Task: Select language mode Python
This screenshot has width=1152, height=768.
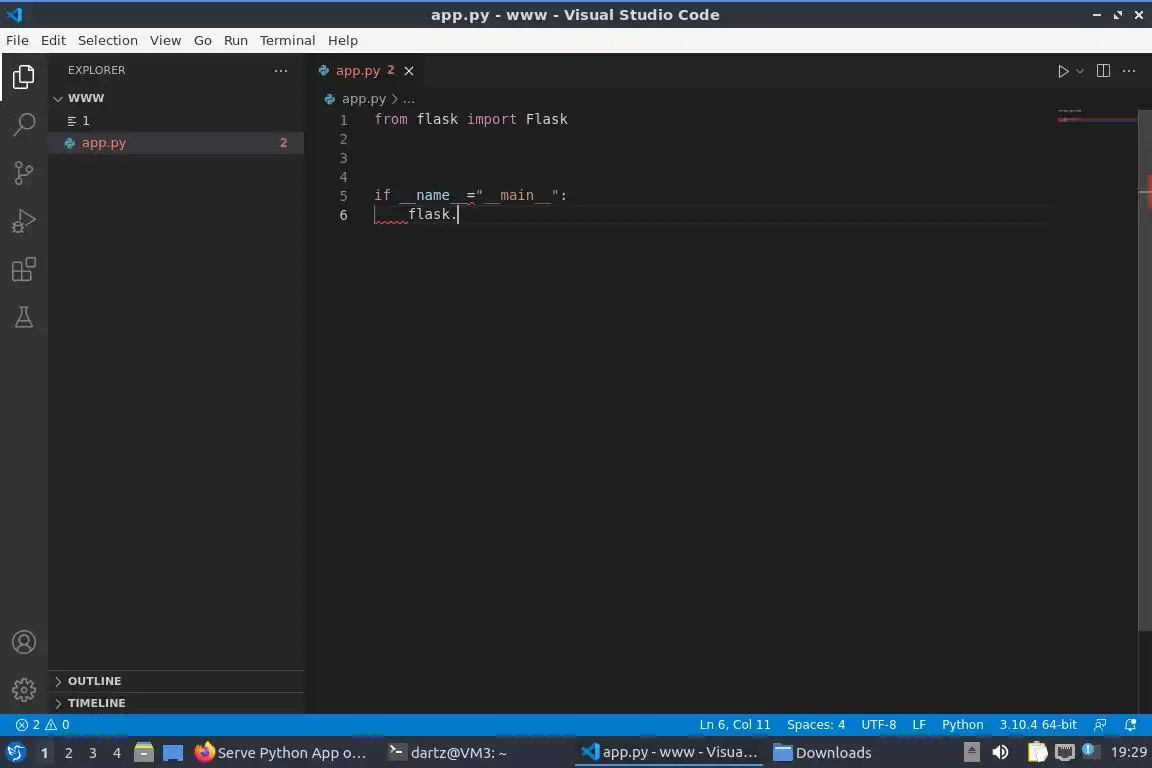Action: coord(962,725)
